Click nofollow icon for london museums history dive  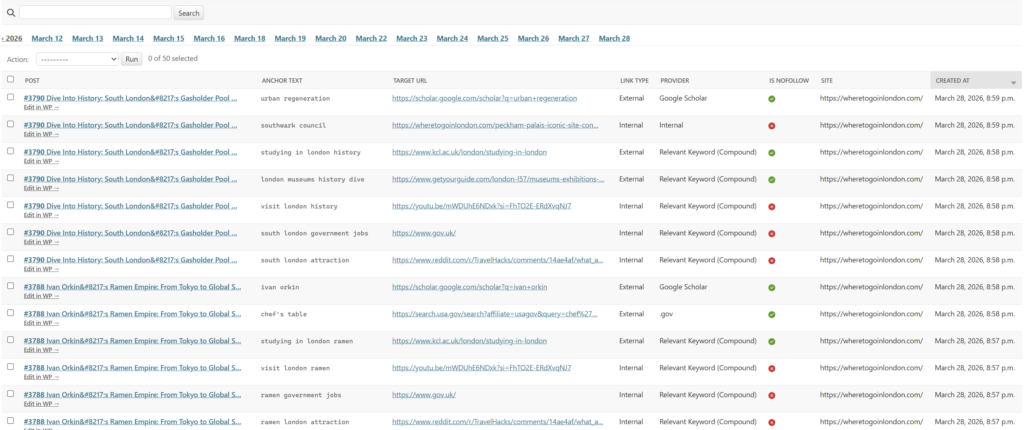[x=771, y=180]
